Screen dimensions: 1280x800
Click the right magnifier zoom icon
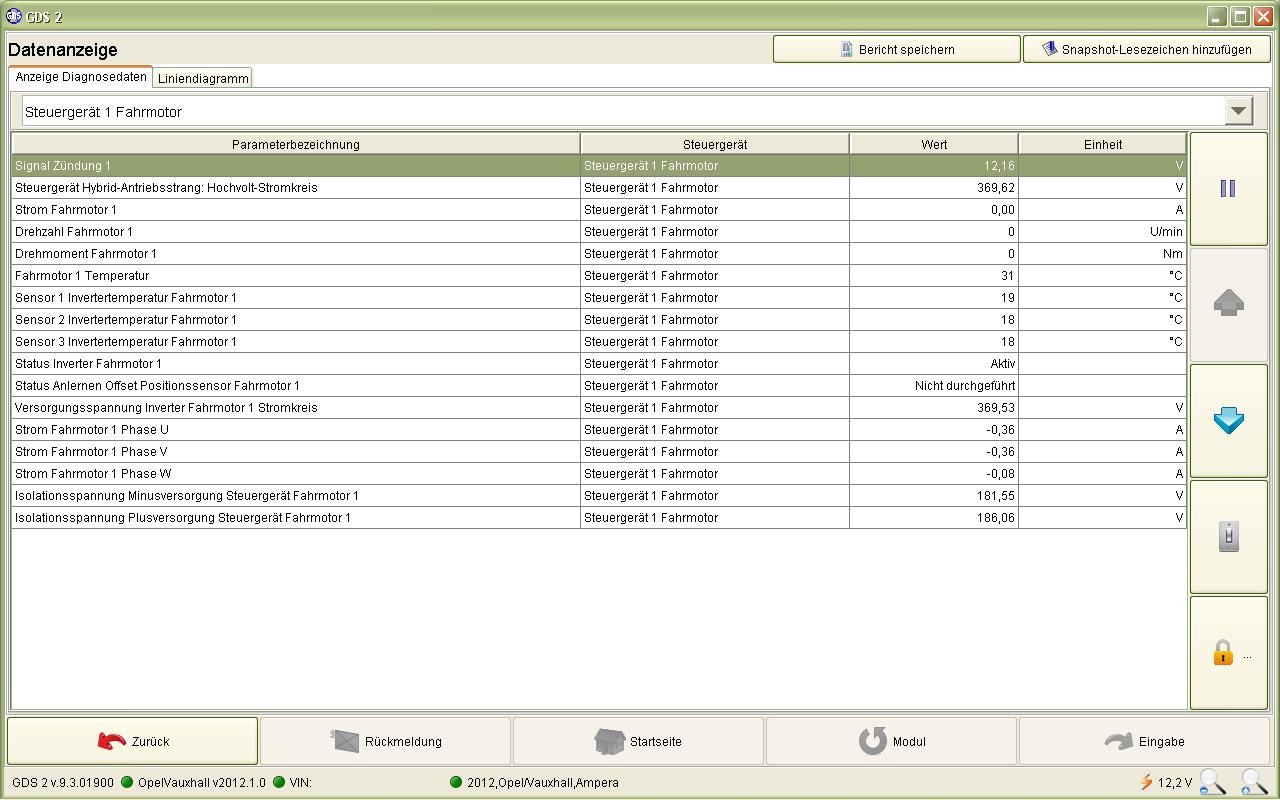pos(1254,782)
